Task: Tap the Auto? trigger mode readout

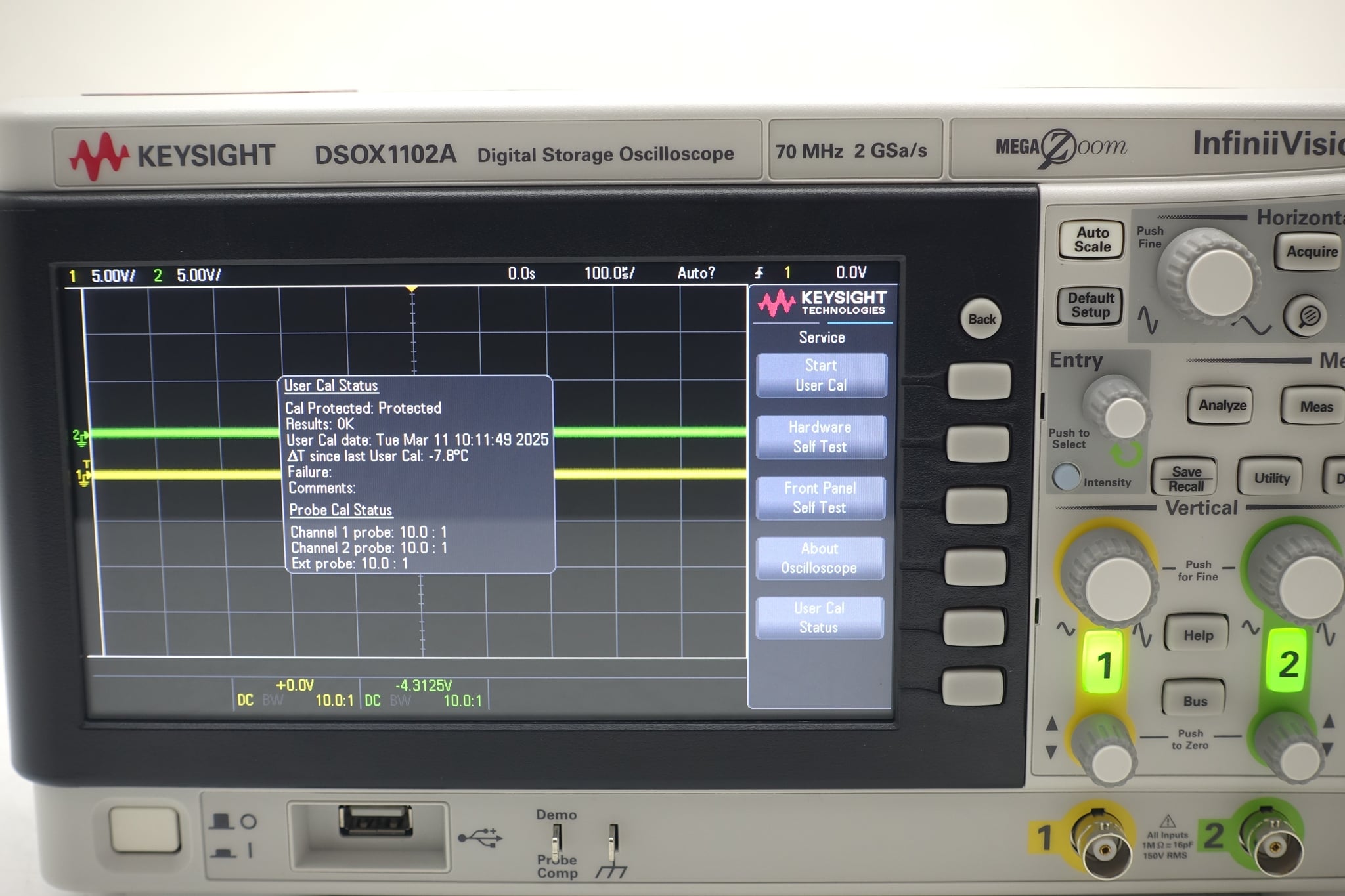Action: click(696, 272)
